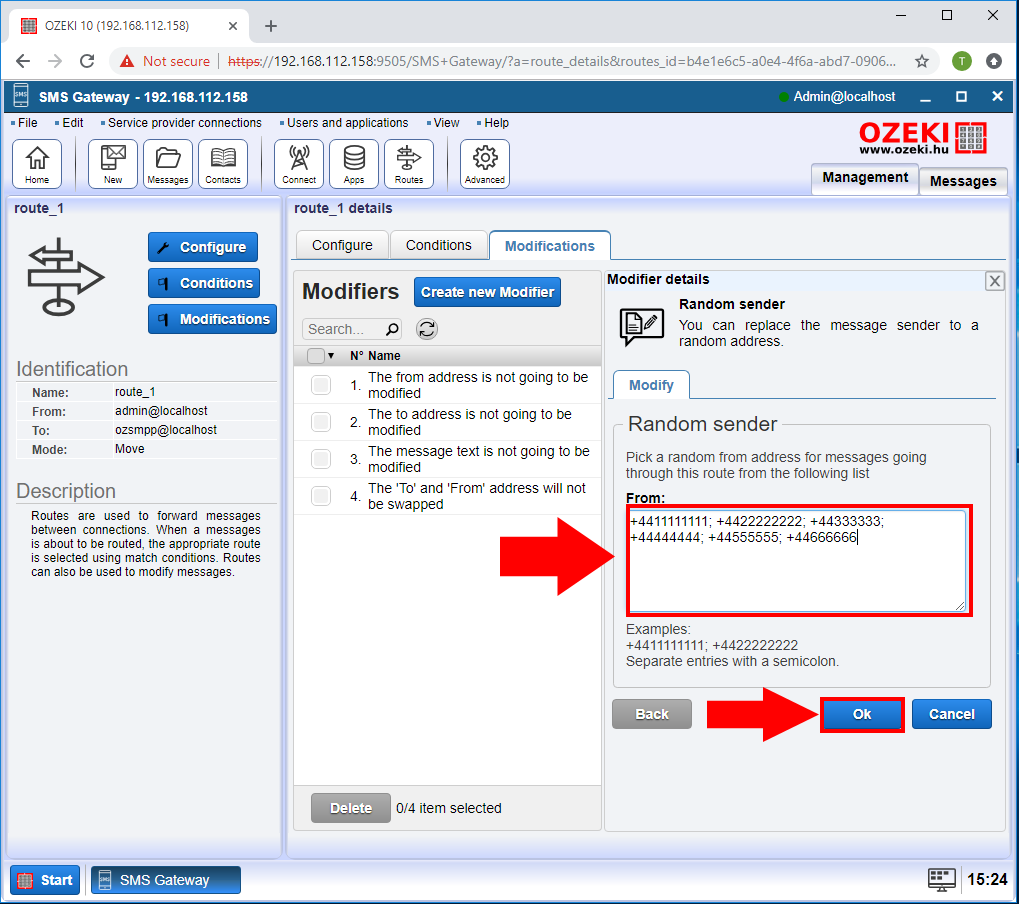
Task: Open the File menu
Action: (27, 123)
